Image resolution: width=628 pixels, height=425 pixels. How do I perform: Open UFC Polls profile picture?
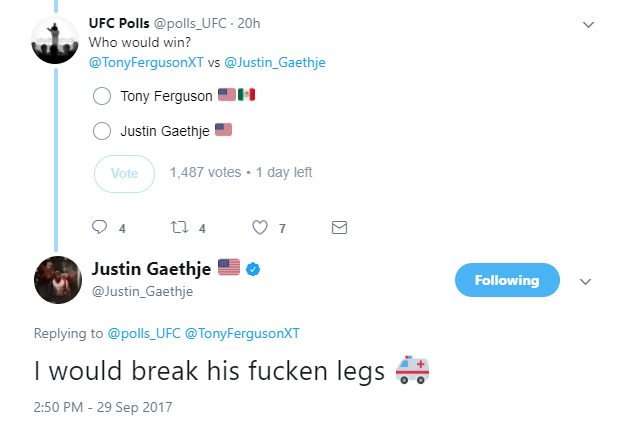[x=57, y=40]
